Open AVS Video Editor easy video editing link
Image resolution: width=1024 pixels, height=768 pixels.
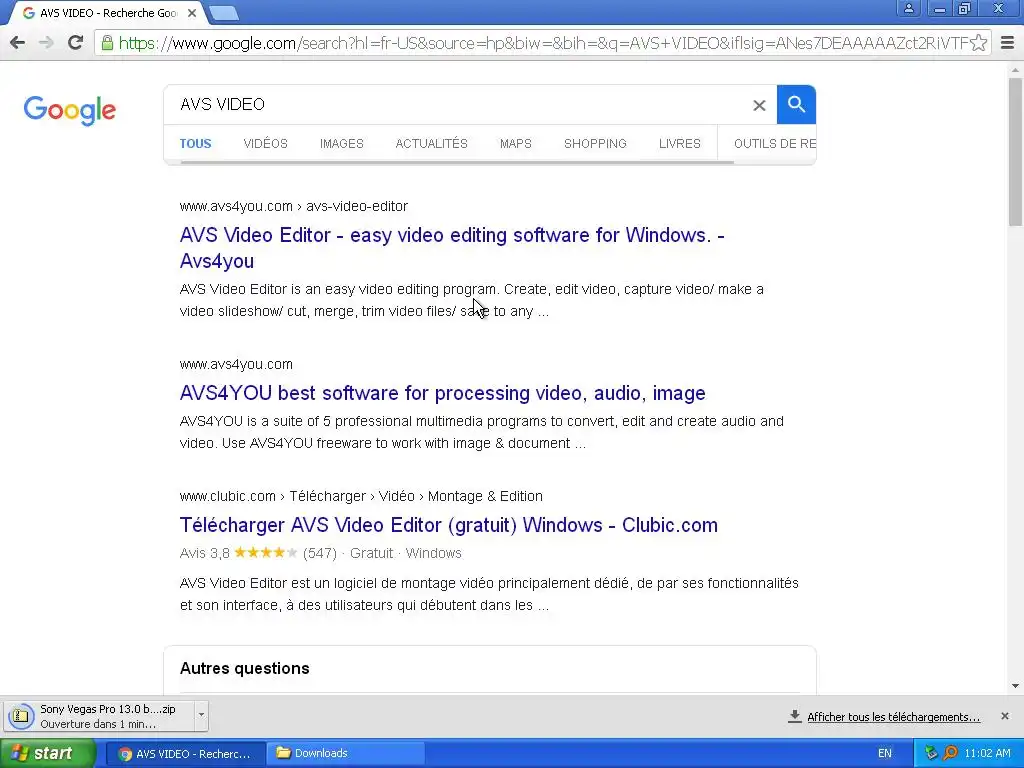(x=452, y=248)
